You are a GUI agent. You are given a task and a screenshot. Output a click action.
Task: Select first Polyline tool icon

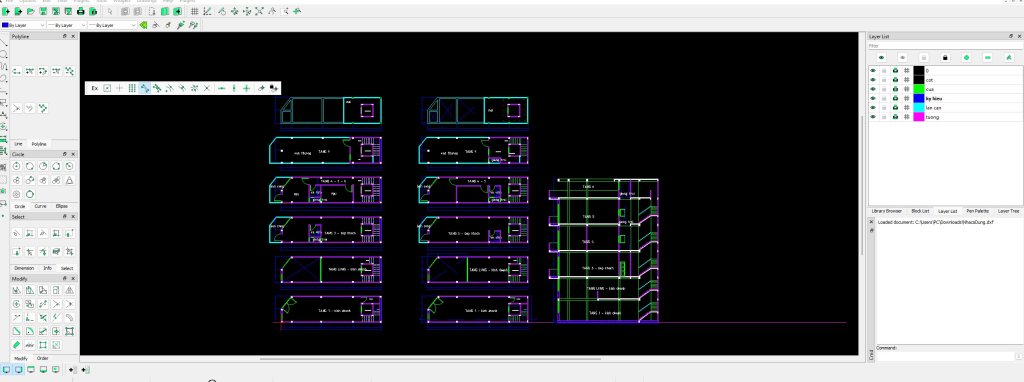17,71
